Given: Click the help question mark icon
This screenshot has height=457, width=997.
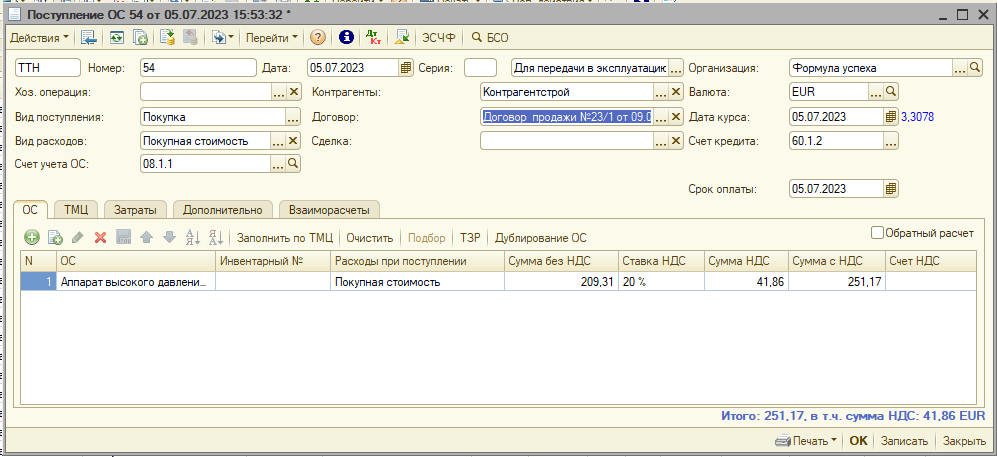Looking at the screenshot, I should point(318,38).
